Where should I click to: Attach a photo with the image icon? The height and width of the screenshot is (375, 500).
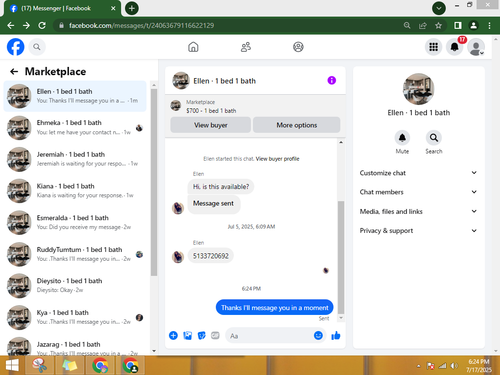188,335
